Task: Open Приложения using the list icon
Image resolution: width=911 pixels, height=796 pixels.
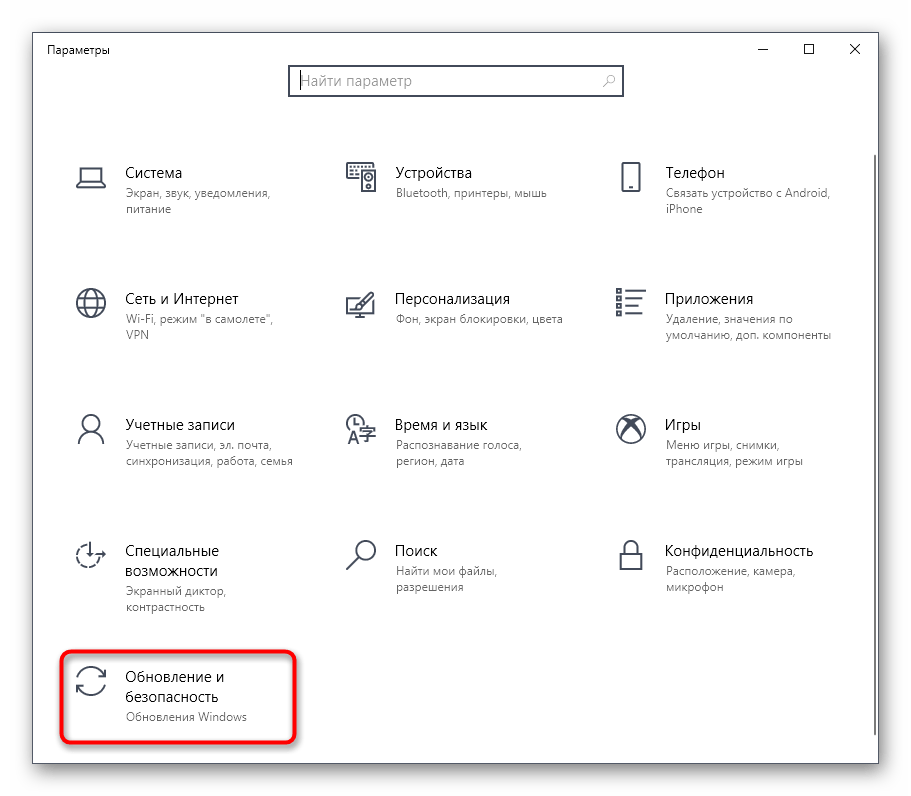Action: pyautogui.click(x=630, y=303)
